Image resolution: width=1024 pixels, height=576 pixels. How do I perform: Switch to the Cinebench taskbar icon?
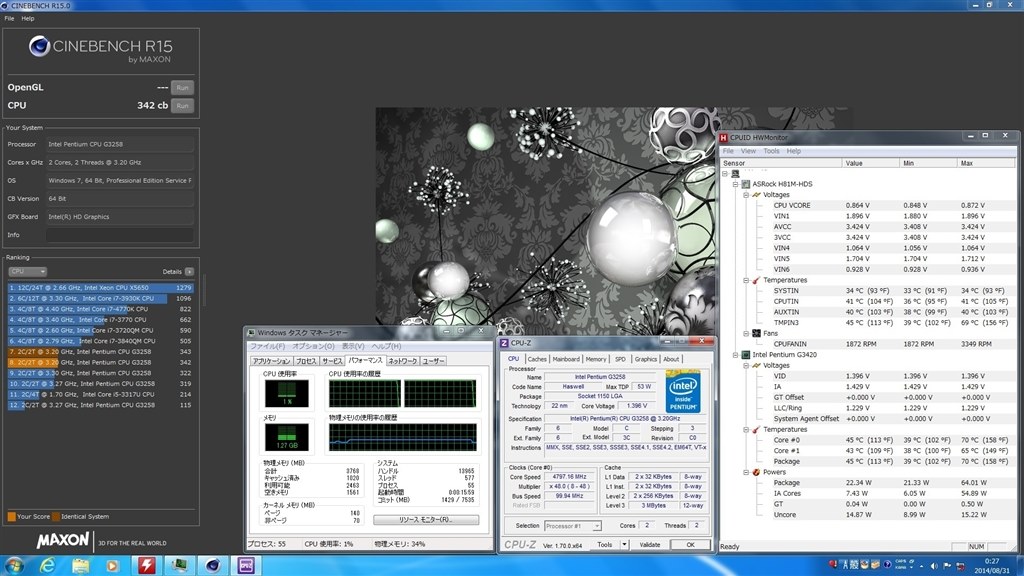pyautogui.click(x=213, y=565)
